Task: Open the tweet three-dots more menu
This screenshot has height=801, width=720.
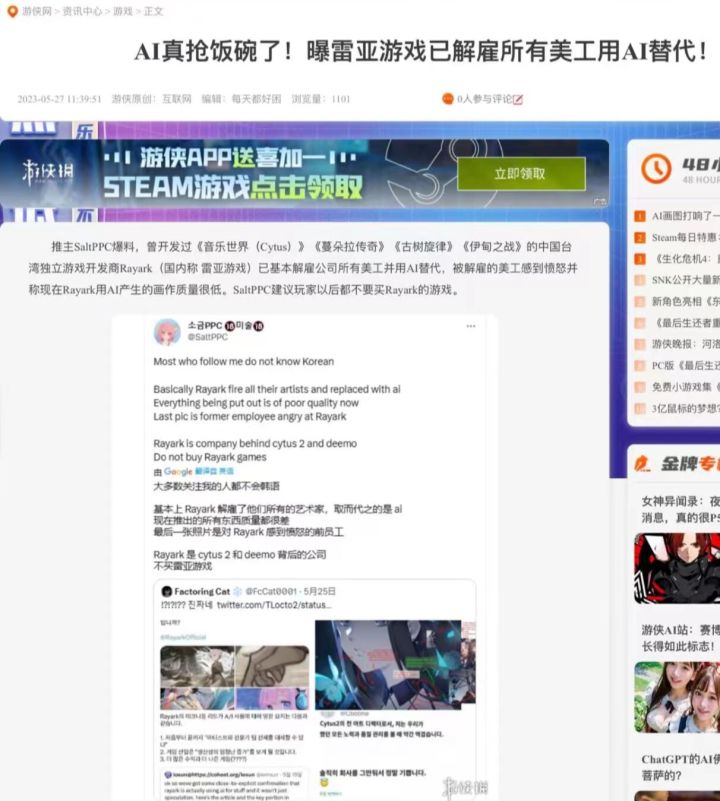Action: tap(471, 326)
